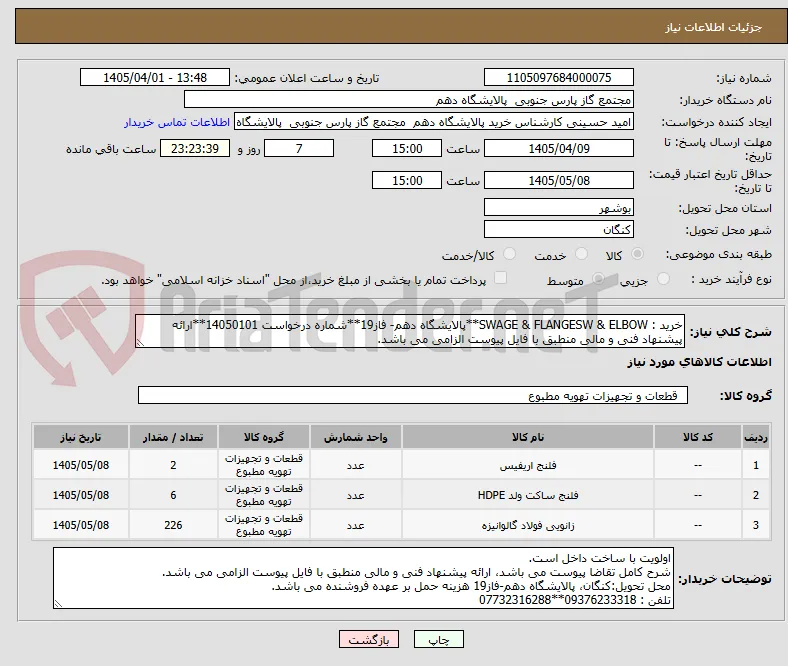Select the جزیی purchase type radio

(x=663, y=279)
